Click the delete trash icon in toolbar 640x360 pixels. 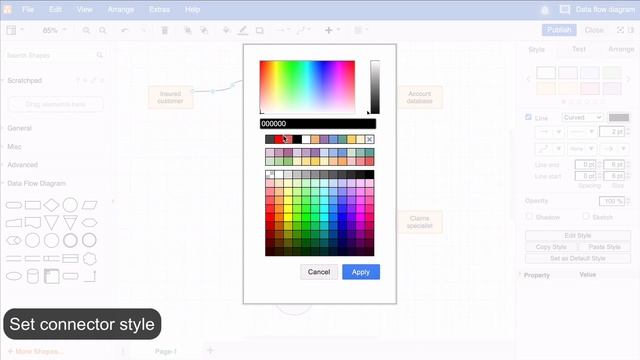(x=164, y=30)
